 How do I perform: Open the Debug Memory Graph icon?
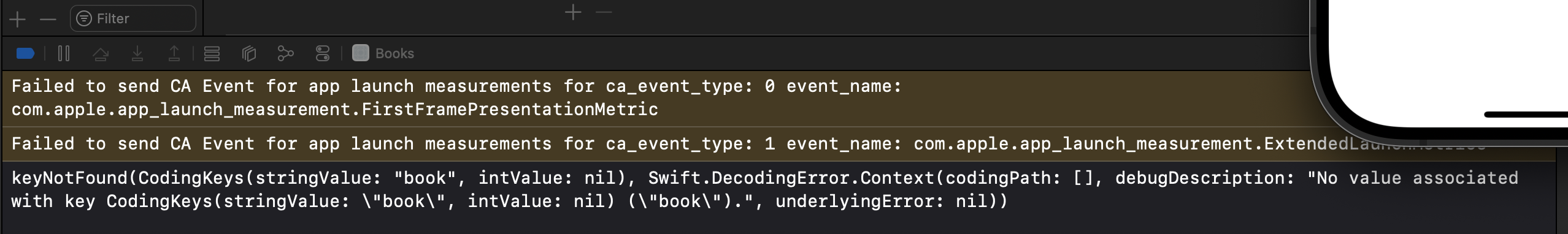coord(285,54)
